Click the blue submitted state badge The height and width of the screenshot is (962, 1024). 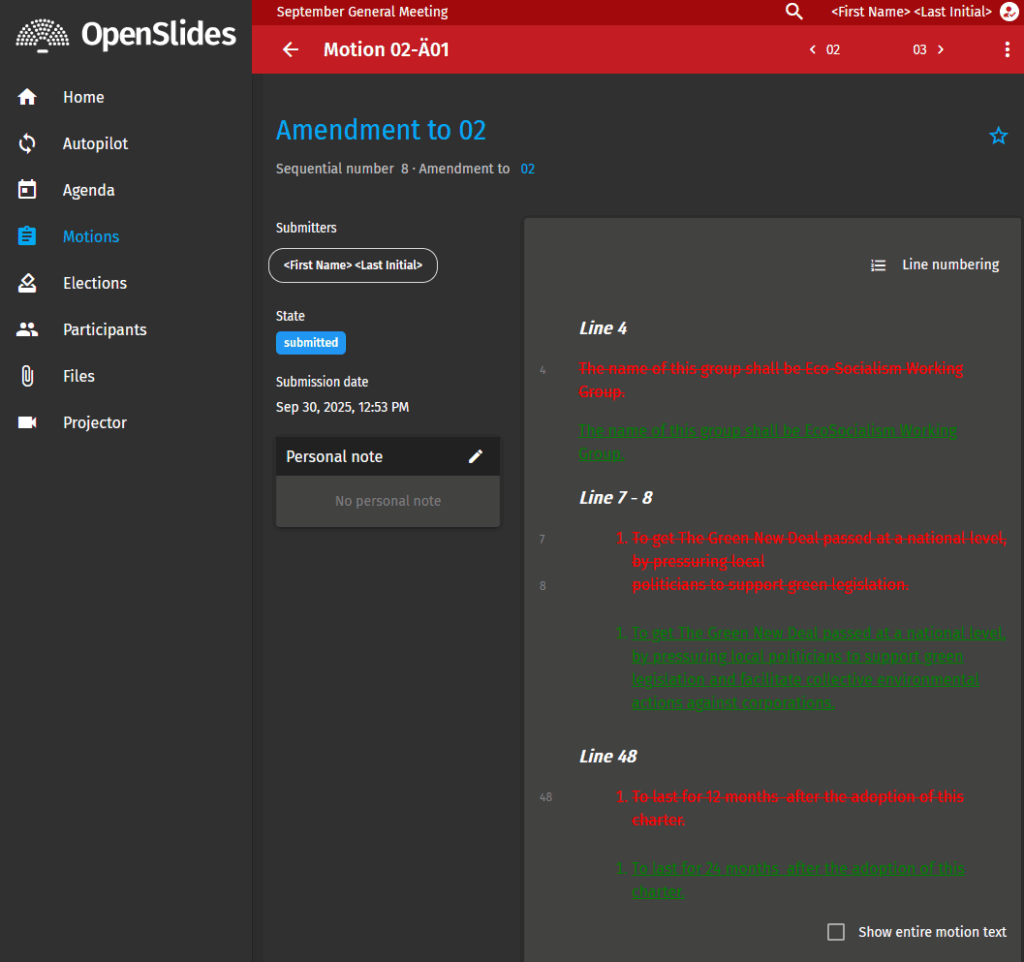[310, 343]
